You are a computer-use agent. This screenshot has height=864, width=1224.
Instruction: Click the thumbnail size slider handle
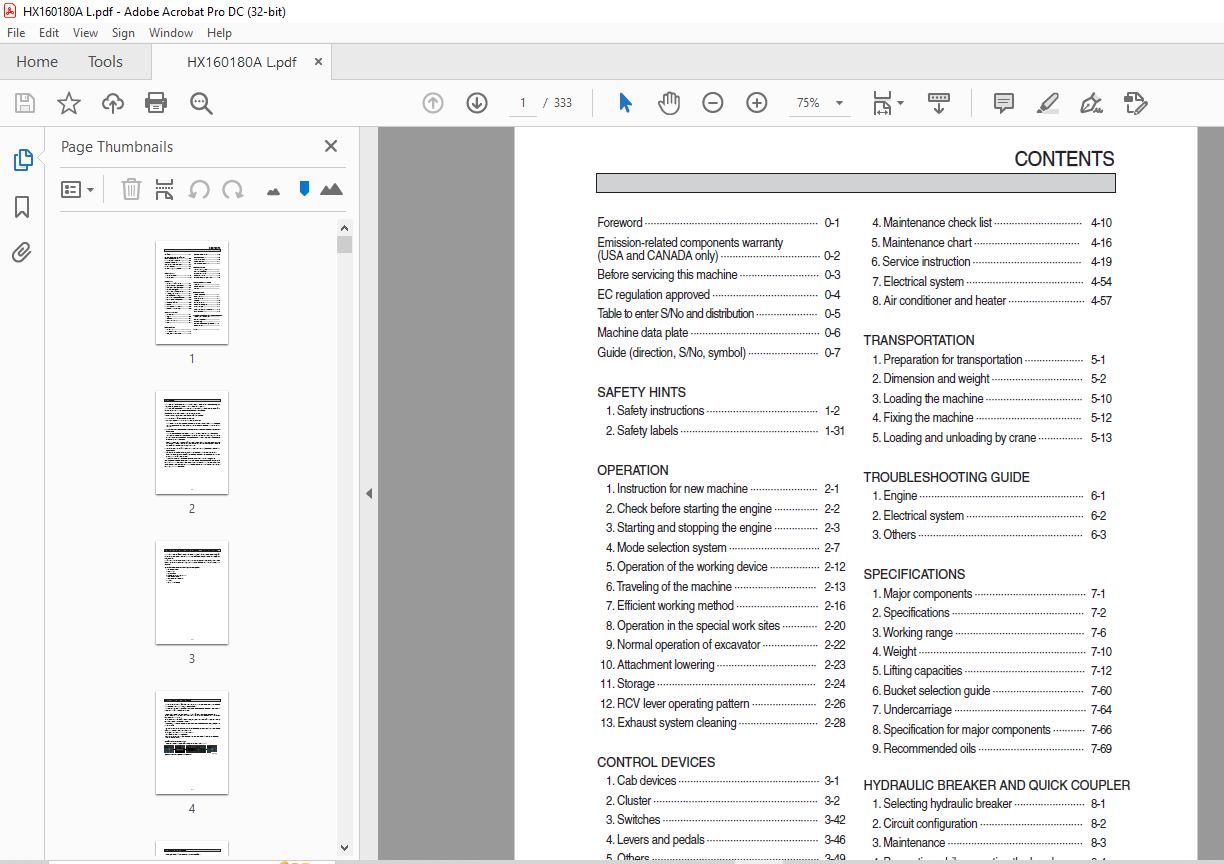(x=304, y=189)
